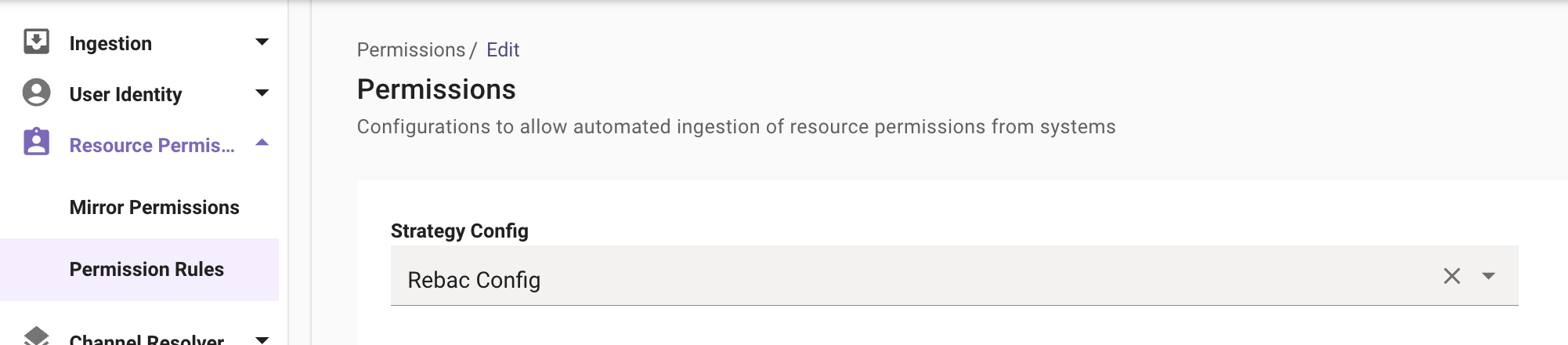Click the Resource Permissions badge icon
This screenshot has width=1568, height=345.
coord(36,143)
